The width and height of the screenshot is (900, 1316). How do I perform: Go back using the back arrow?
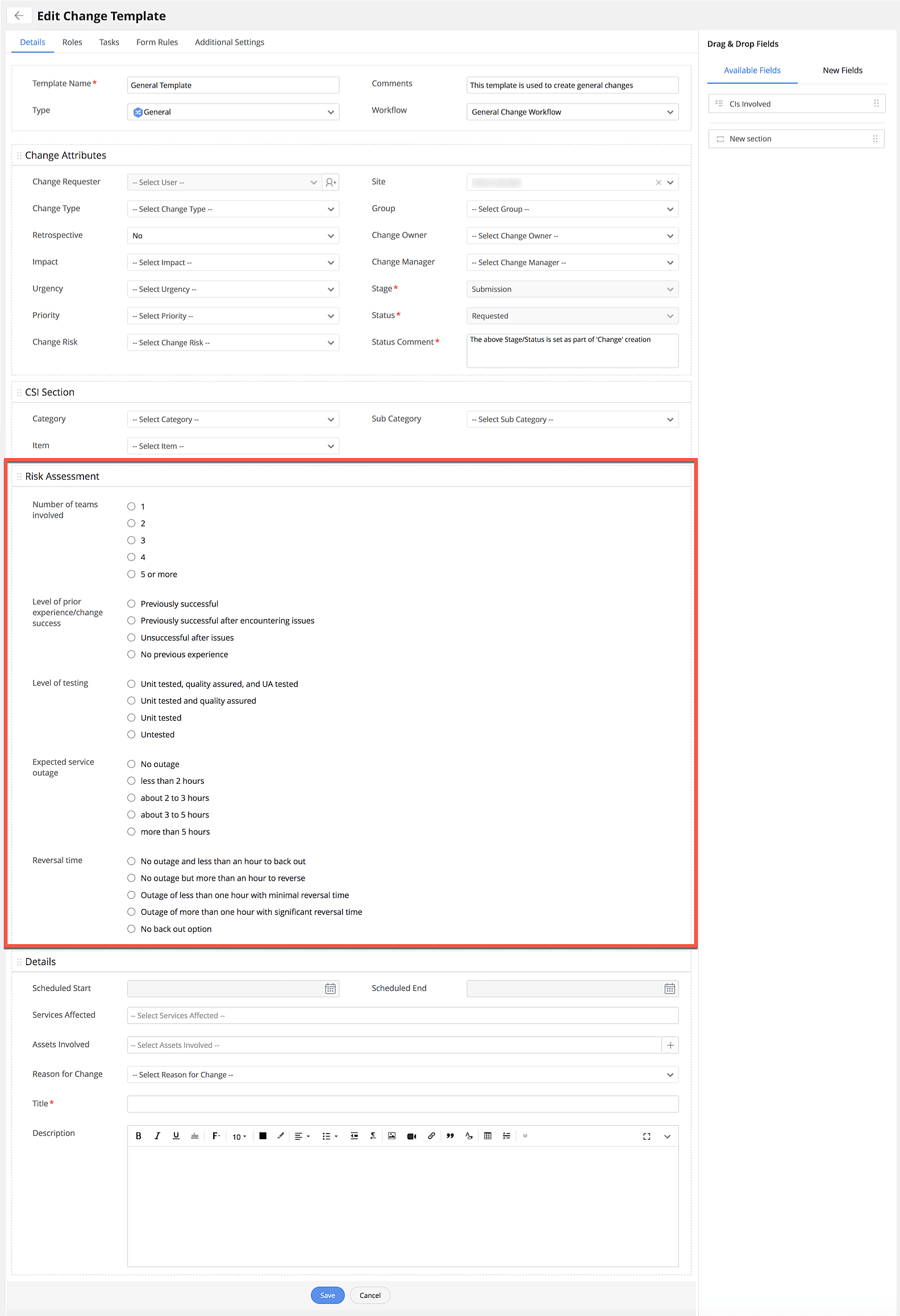(x=19, y=16)
